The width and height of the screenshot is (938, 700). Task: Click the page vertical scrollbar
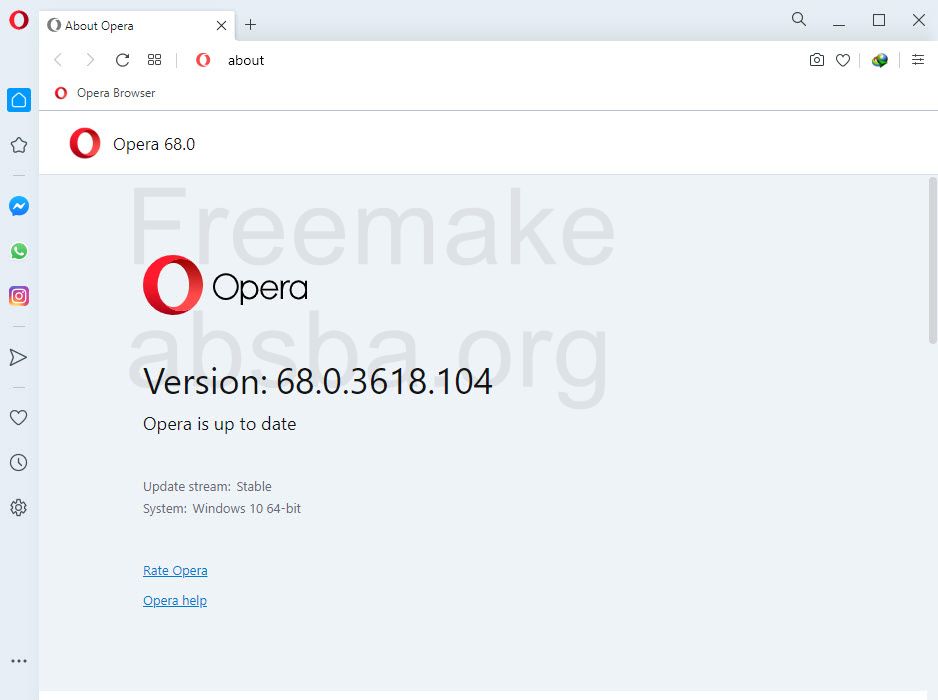[x=932, y=260]
